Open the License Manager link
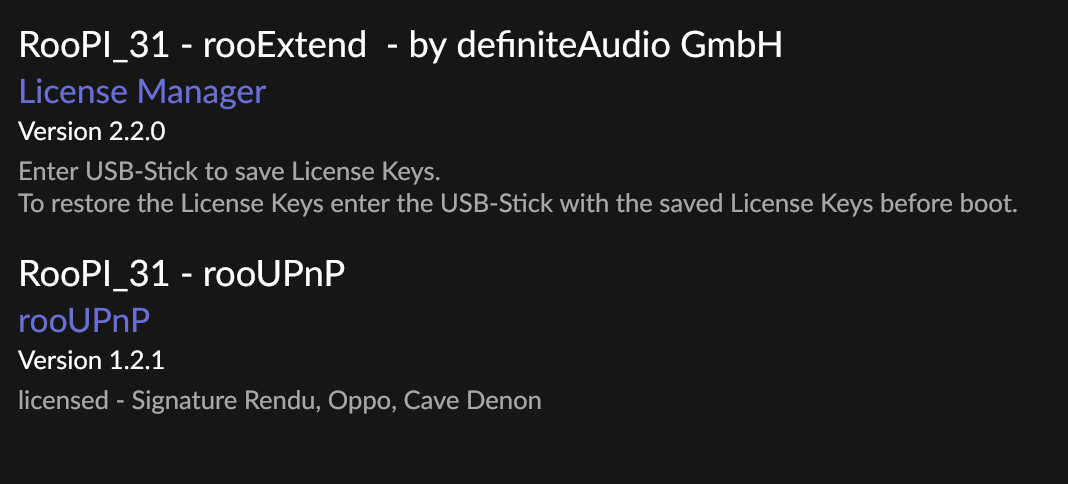The image size is (1068, 484). click(x=142, y=92)
